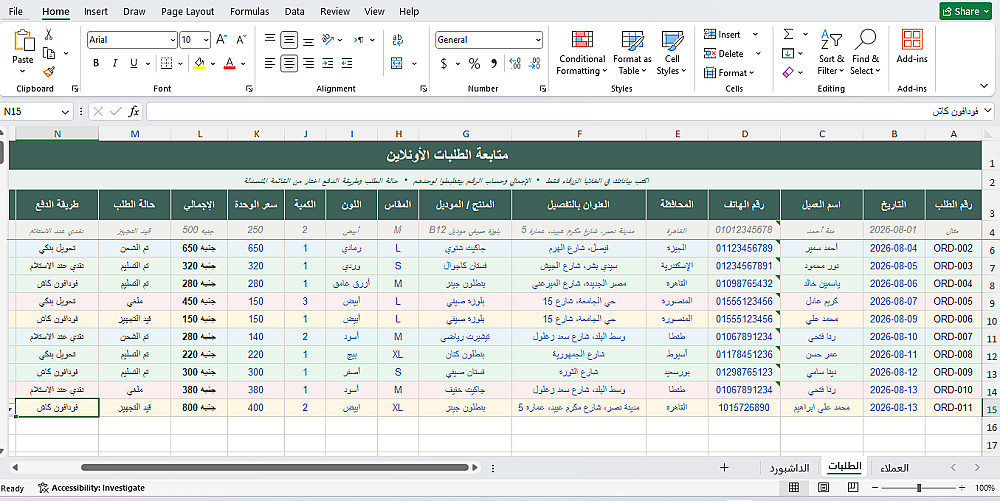Screen dimensions: 1000x501
Task: Click the Cut scissors icon
Action: (x=48, y=34)
